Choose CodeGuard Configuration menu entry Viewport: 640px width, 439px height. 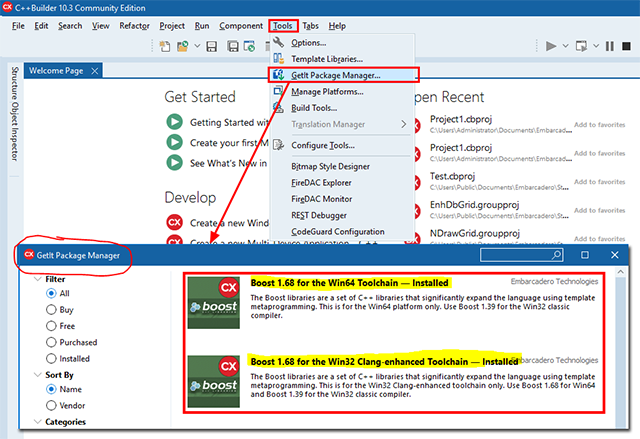[342, 232]
